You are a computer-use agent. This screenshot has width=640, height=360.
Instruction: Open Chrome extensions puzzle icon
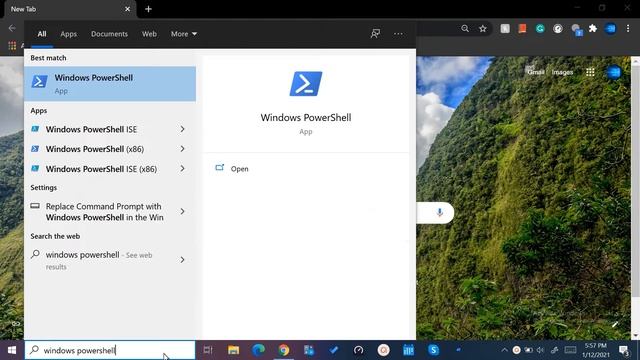(x=593, y=29)
